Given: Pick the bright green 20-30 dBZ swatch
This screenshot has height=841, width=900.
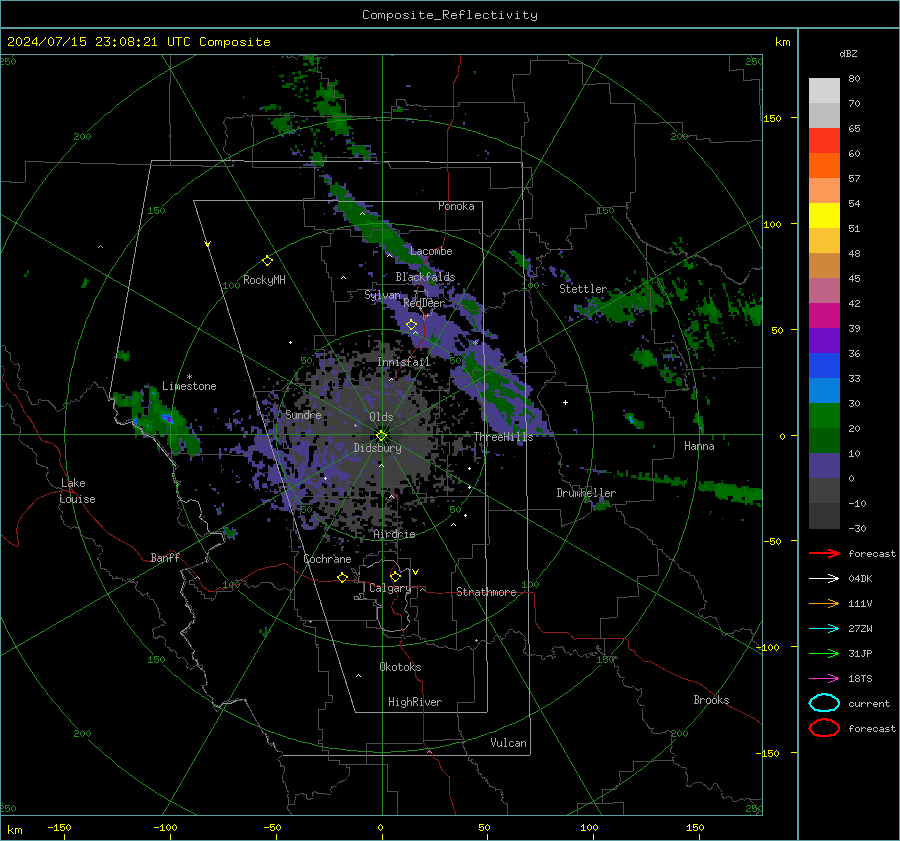Looking at the screenshot, I should (824, 416).
